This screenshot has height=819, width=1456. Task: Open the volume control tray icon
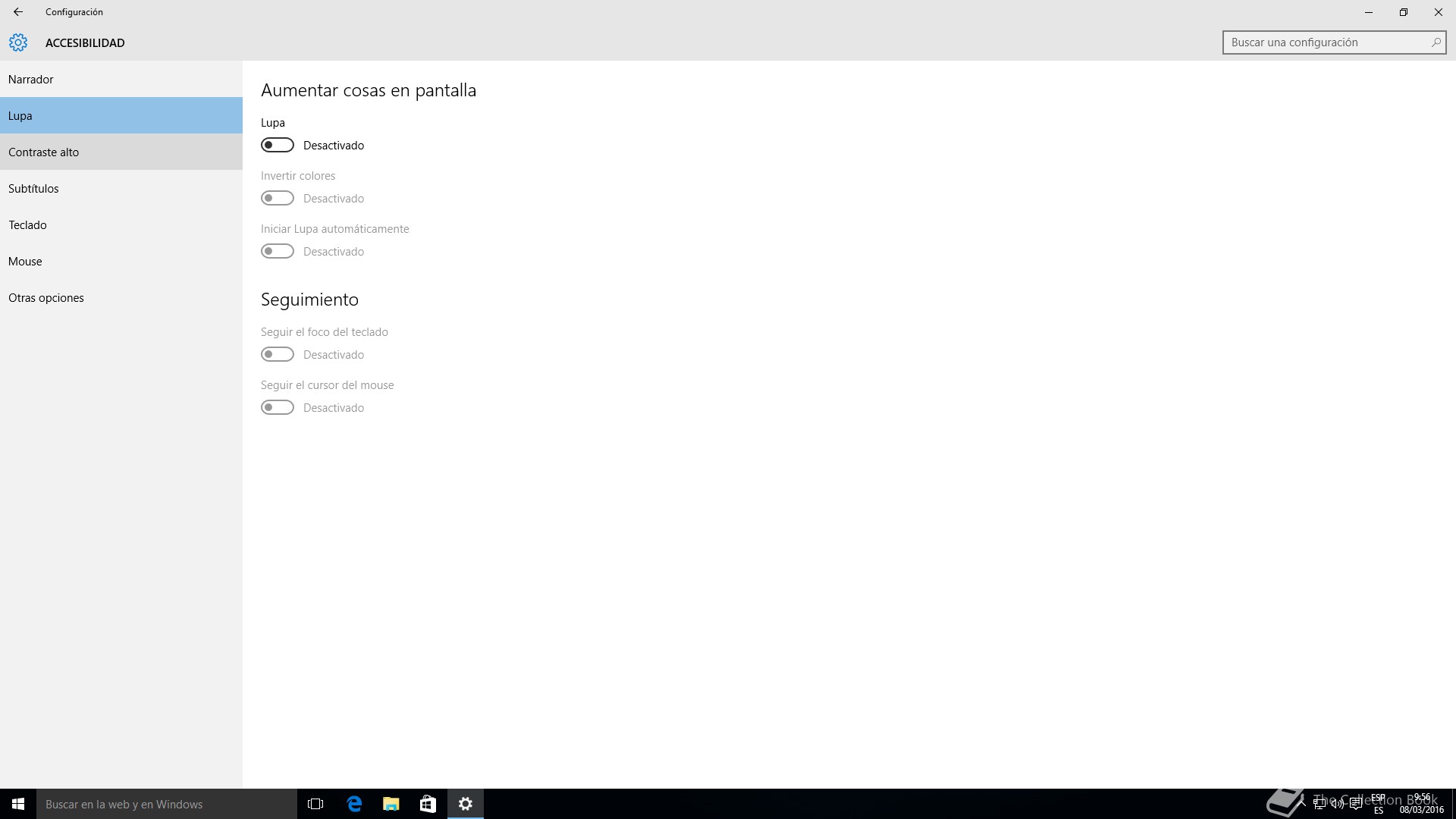[x=1338, y=804]
